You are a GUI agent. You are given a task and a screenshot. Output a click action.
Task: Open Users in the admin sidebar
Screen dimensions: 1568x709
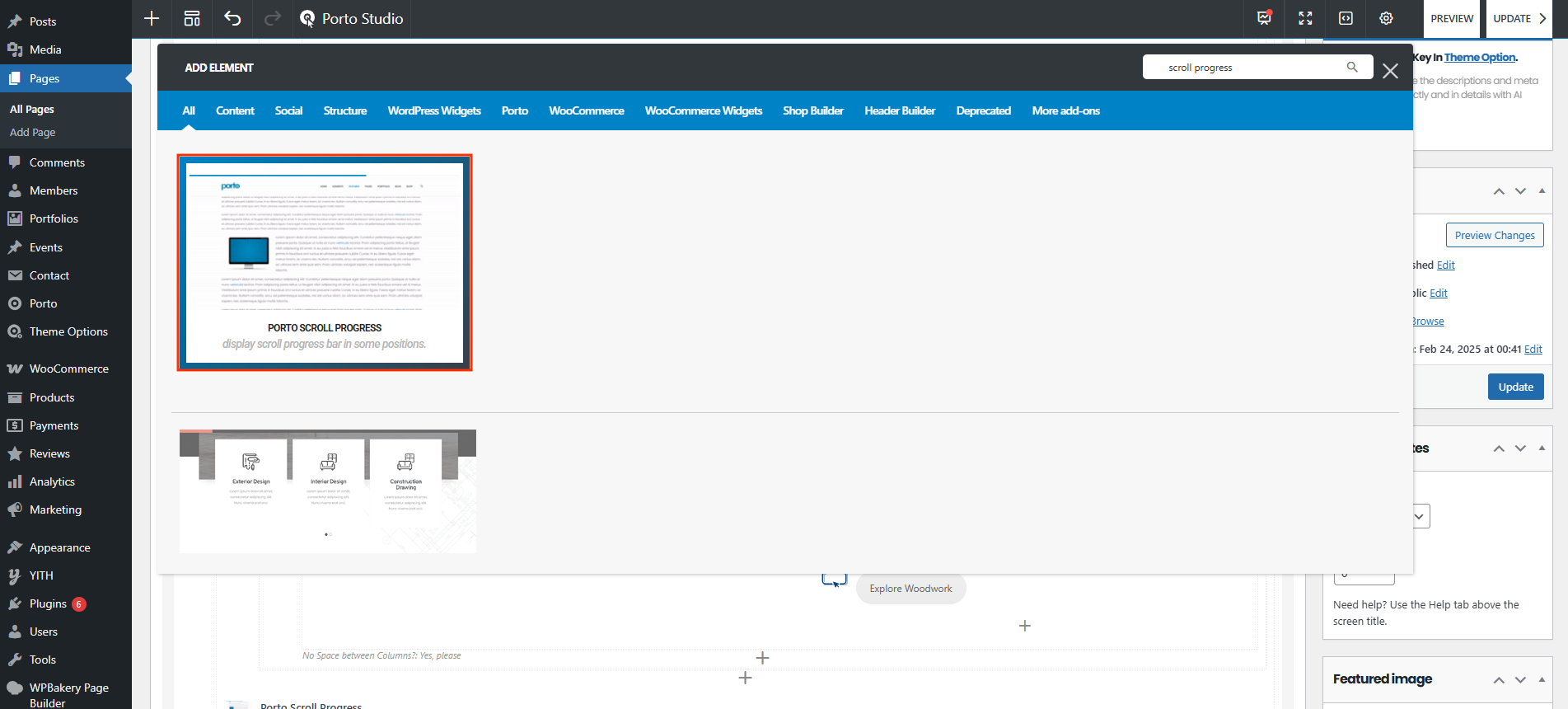coord(44,632)
